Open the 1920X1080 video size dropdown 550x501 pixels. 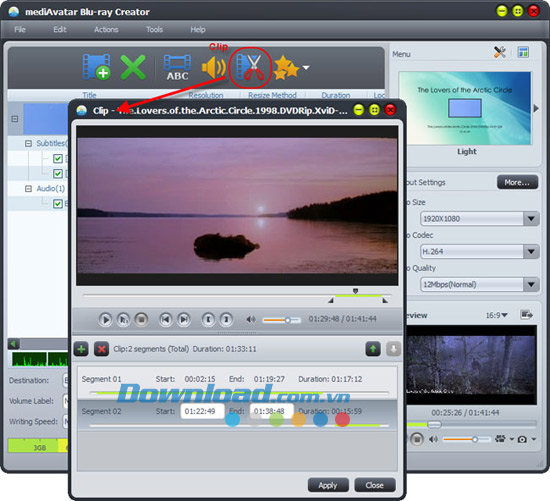pyautogui.click(x=531, y=219)
